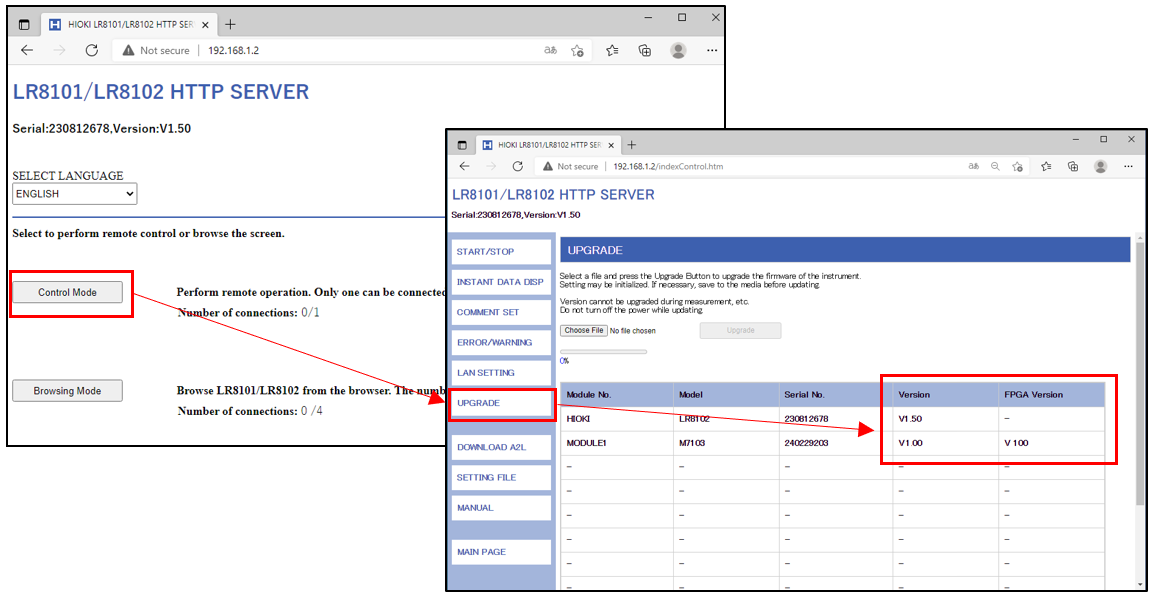Image resolution: width=1156 pixels, height=601 pixels.
Task: Open tab actions menu in the back browser window
Action: [24, 24]
